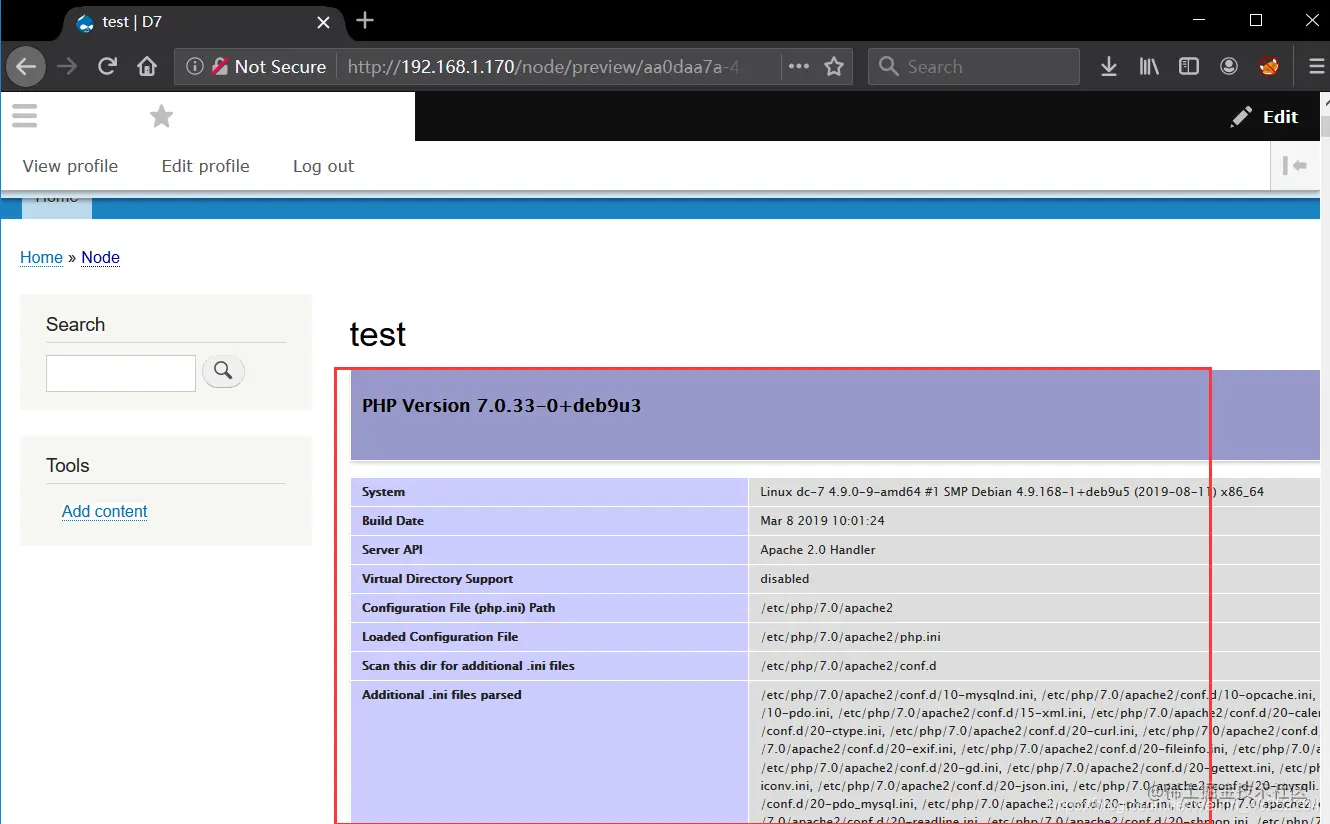Click the Home breadcrumb link

point(41,257)
